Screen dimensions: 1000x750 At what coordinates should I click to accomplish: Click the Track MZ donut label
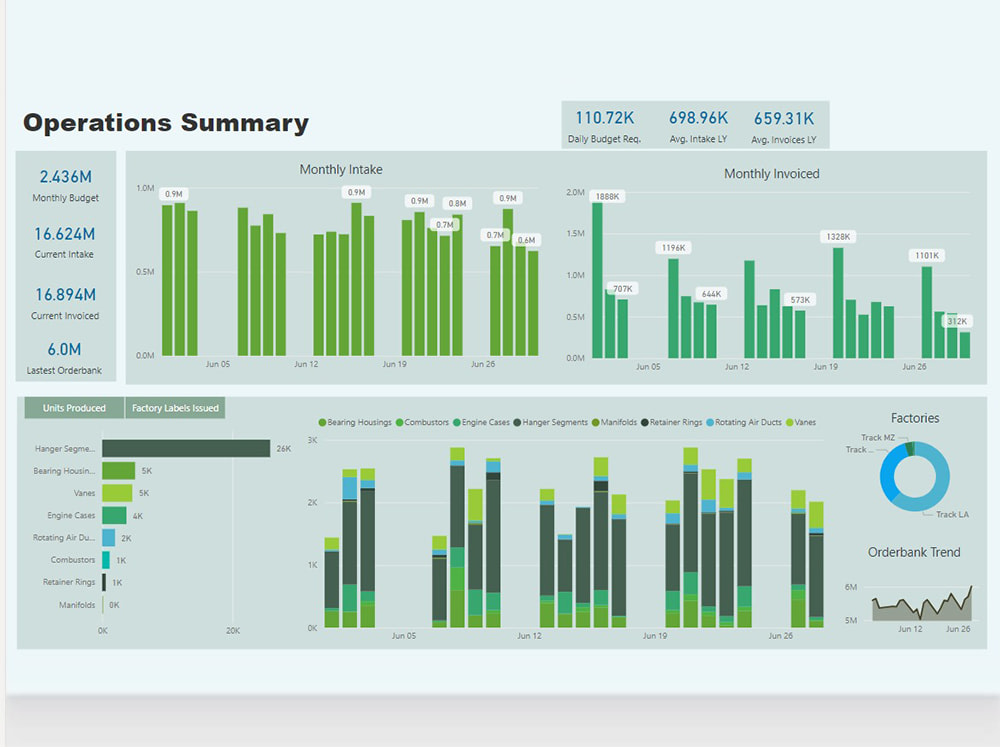pos(878,438)
